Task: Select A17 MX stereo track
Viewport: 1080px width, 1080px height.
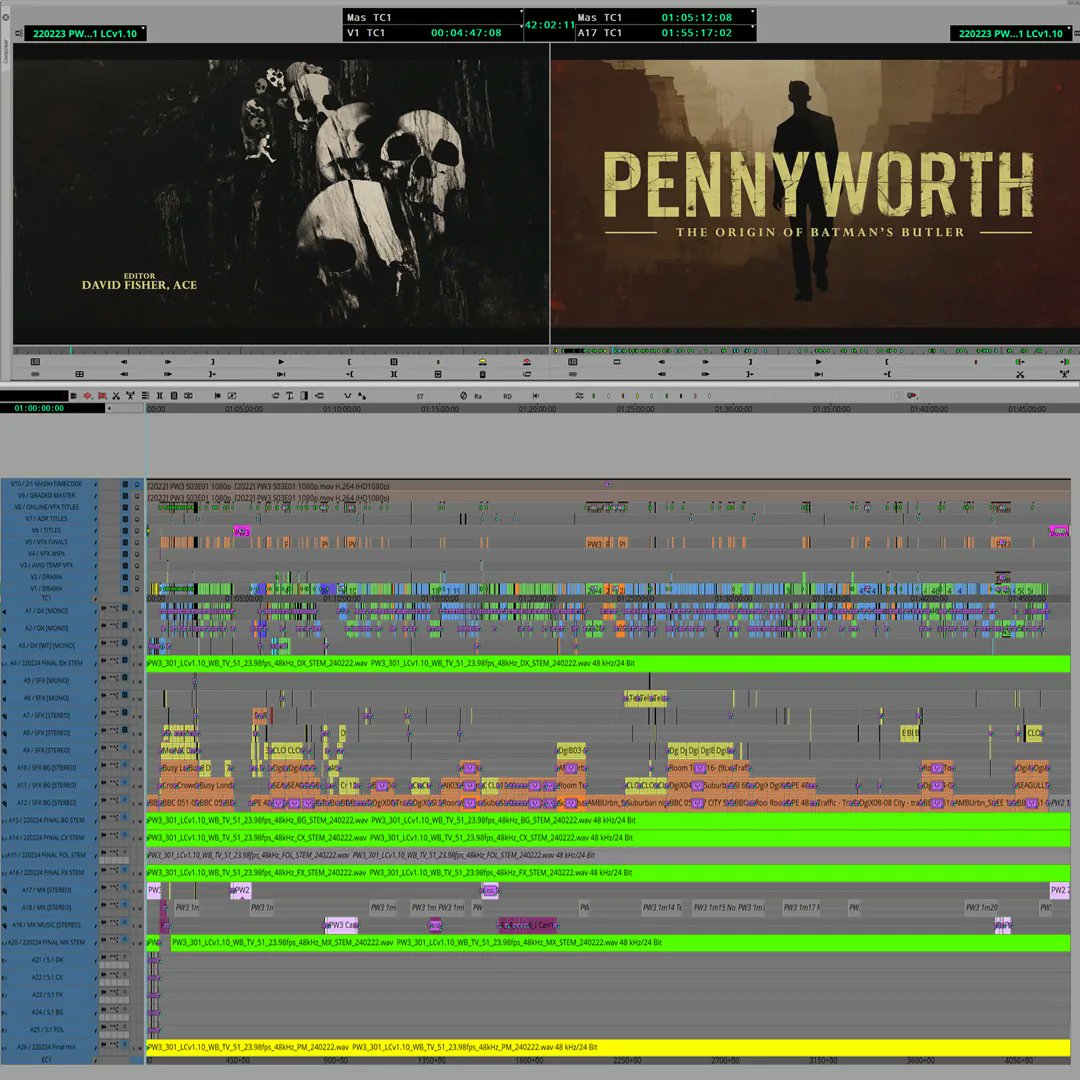Action: 48,890
